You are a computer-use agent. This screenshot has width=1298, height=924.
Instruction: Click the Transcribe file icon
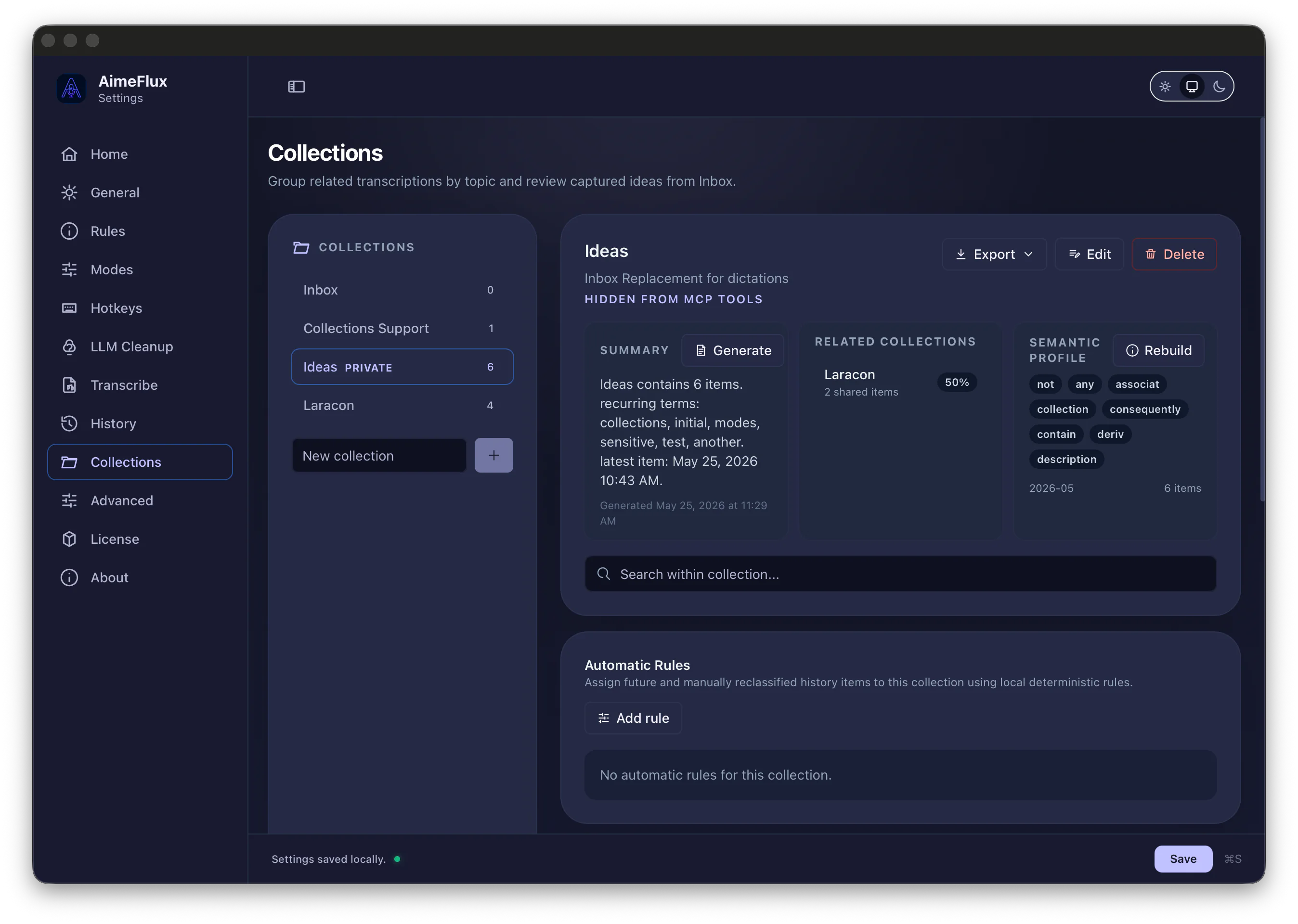coord(69,385)
